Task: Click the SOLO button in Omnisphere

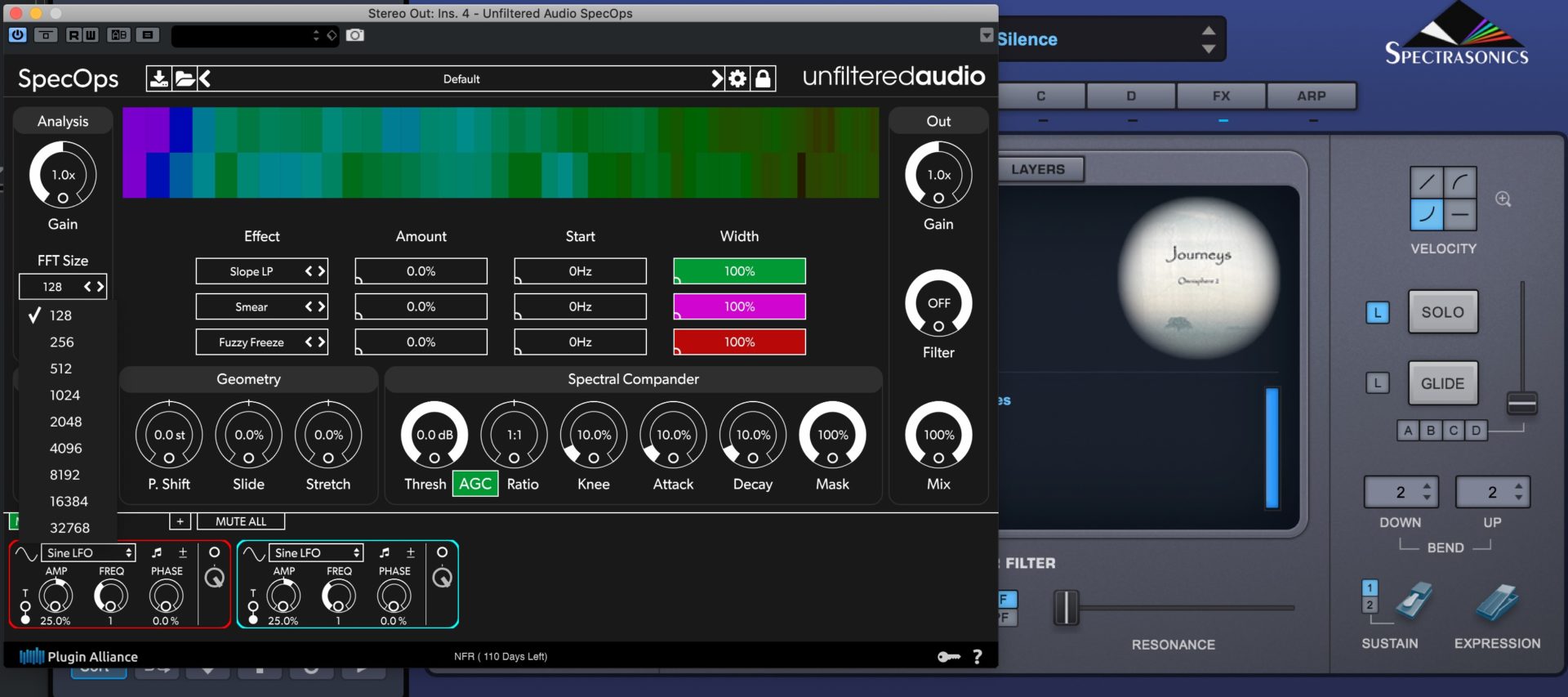Action: [x=1443, y=312]
